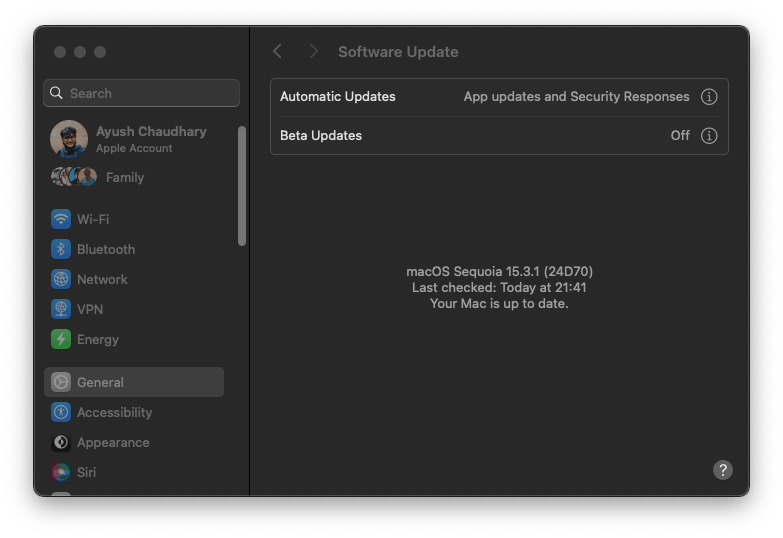Open Siri icon in sidebar

point(61,472)
